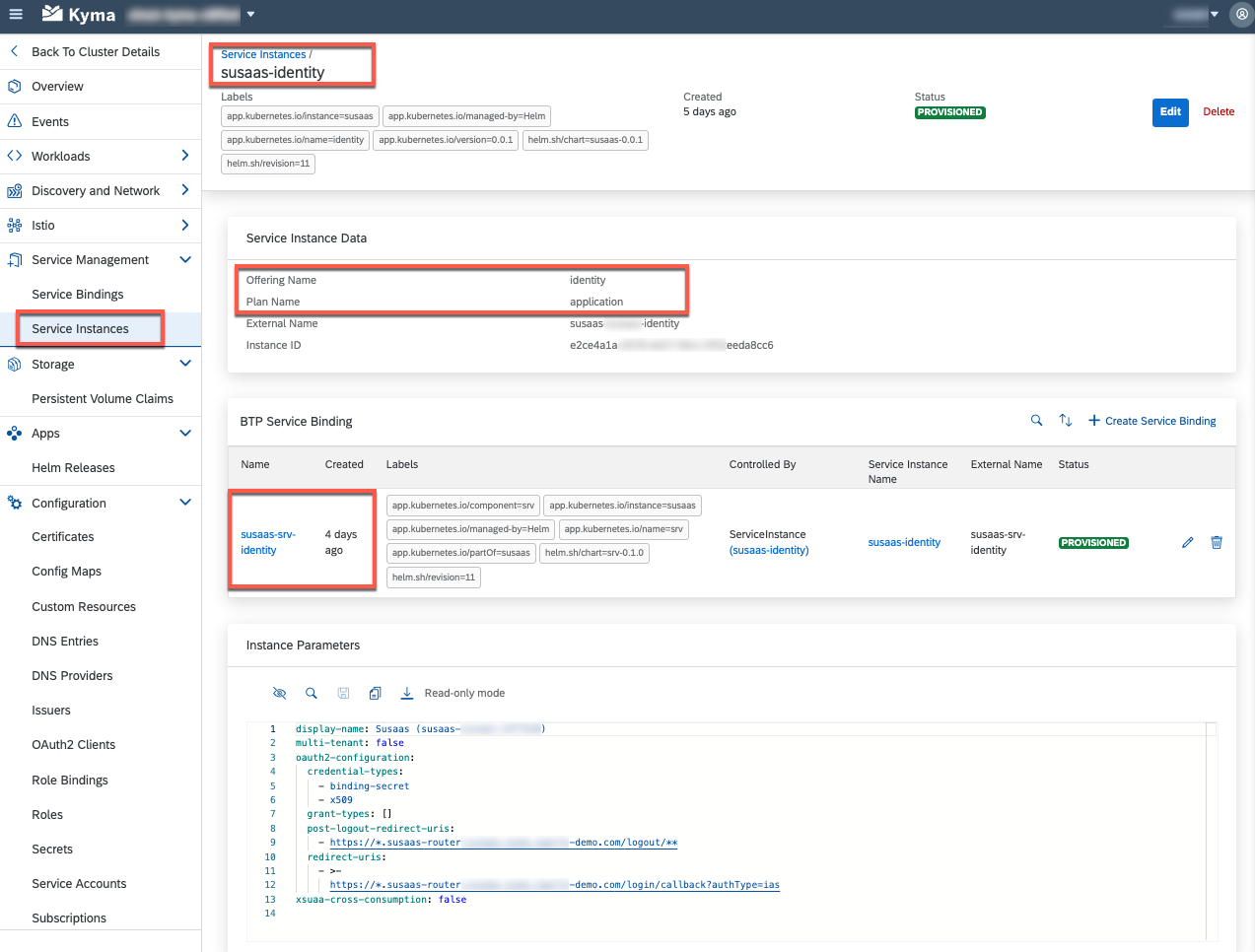Click the Events warning icon

(14, 121)
